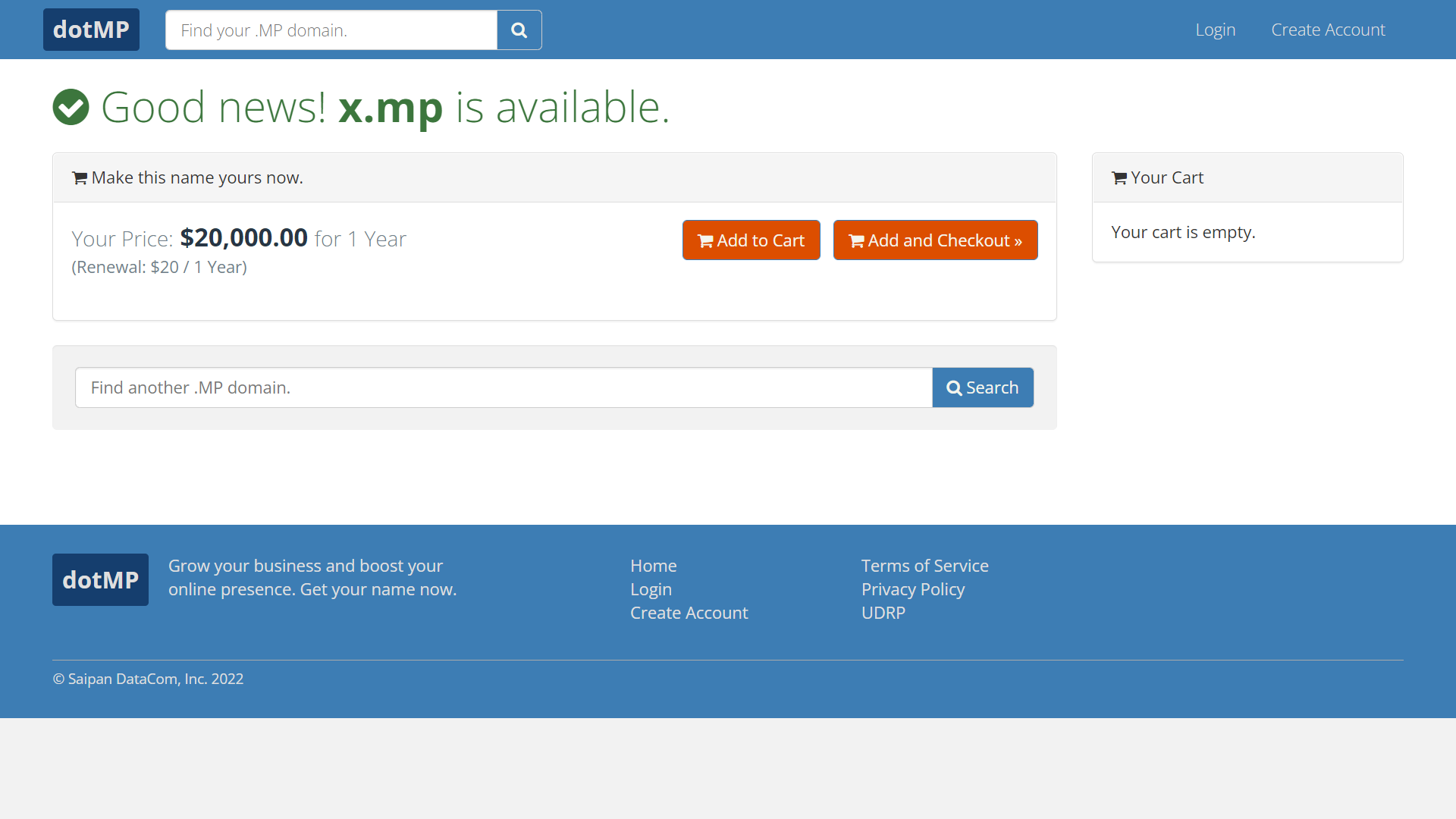1456x819 pixels.
Task: Click cart icon beside 'Make this name yours'
Action: pyautogui.click(x=79, y=178)
